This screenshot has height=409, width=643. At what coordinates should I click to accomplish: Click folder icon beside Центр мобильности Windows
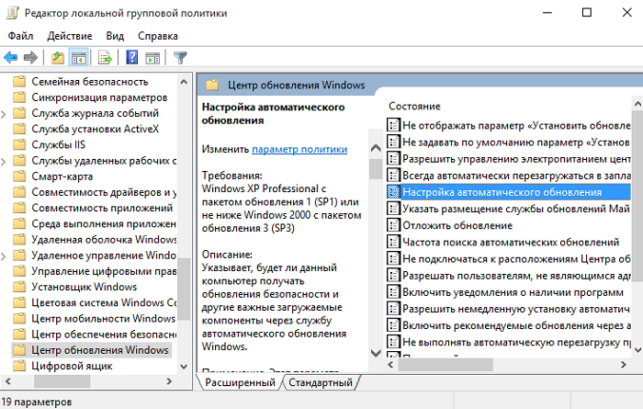[19, 318]
